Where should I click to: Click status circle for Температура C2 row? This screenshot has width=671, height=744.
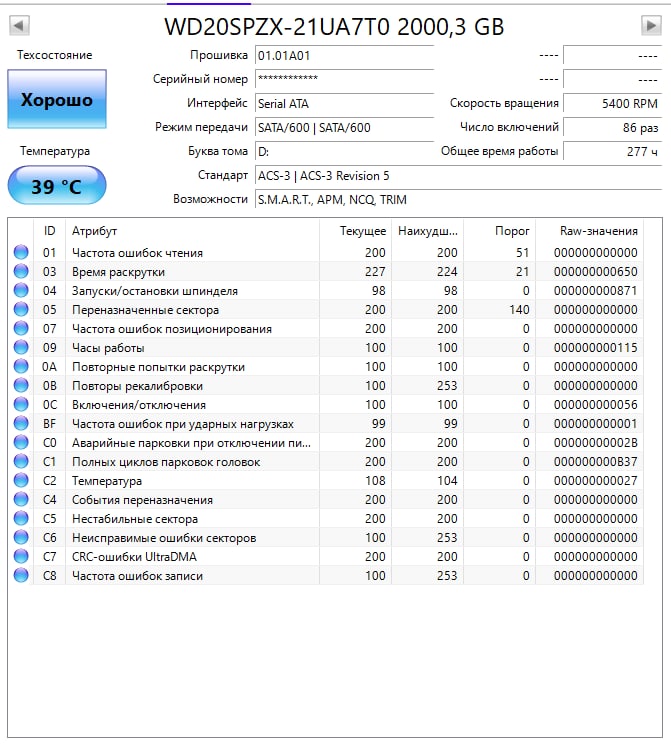coord(21,480)
